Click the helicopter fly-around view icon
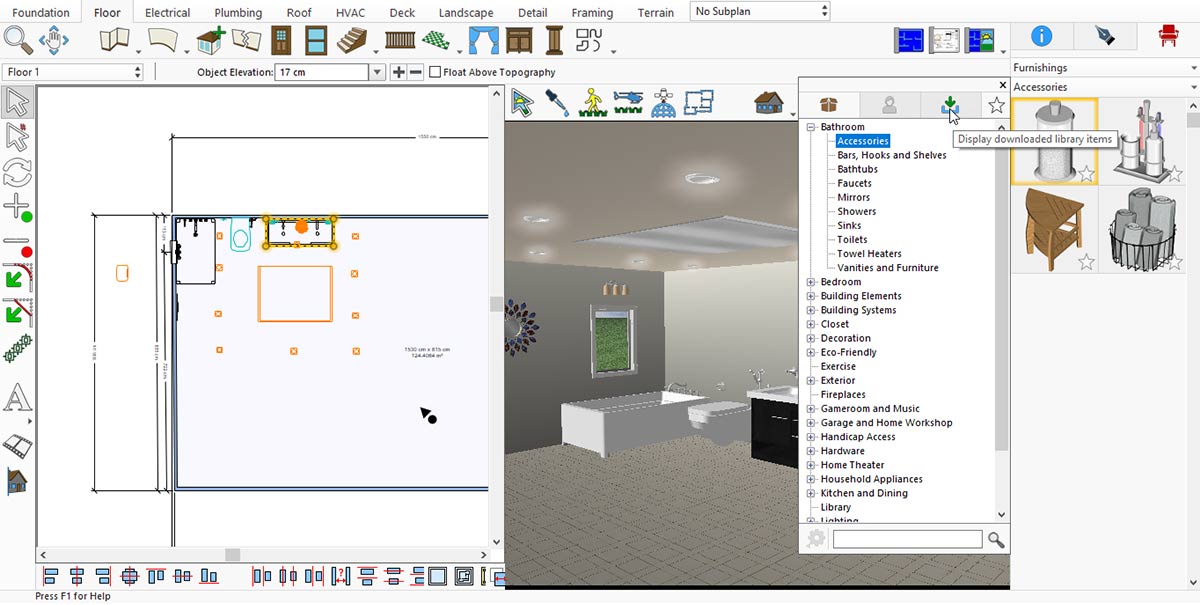Viewport: 1200px width, 605px height. 627,102
